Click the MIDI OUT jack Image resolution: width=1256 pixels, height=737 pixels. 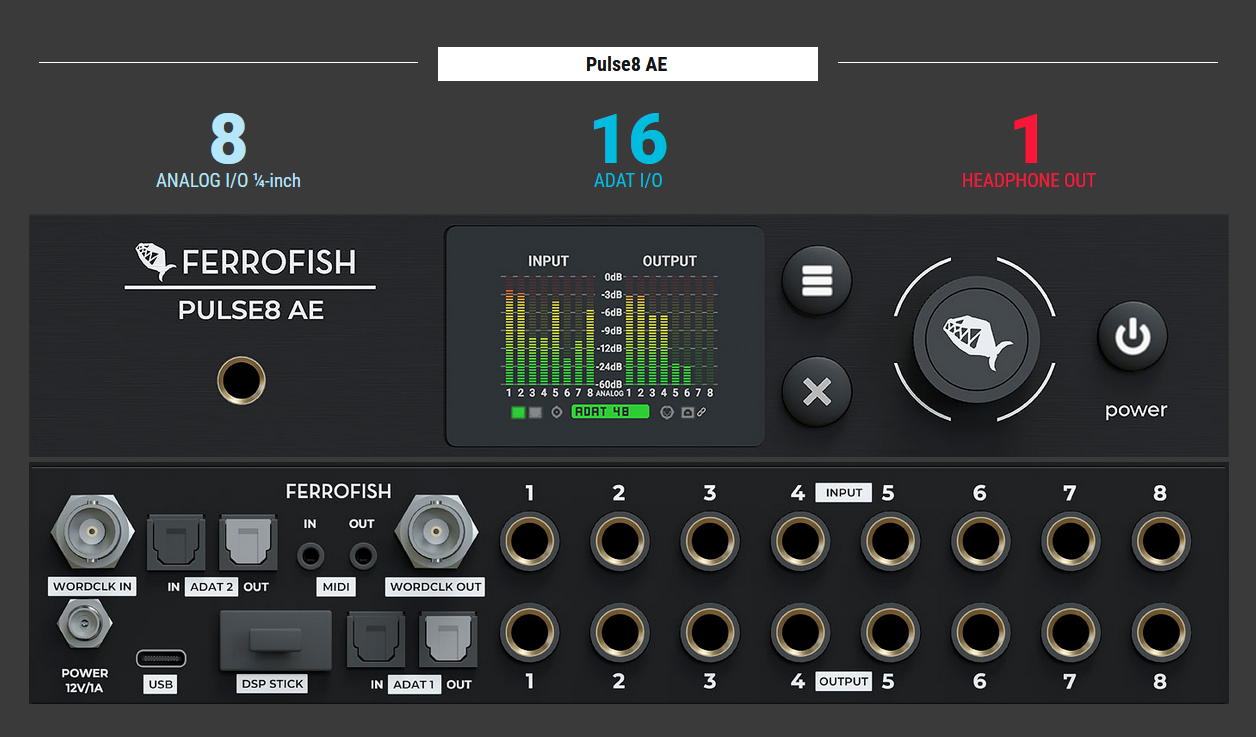coord(362,554)
